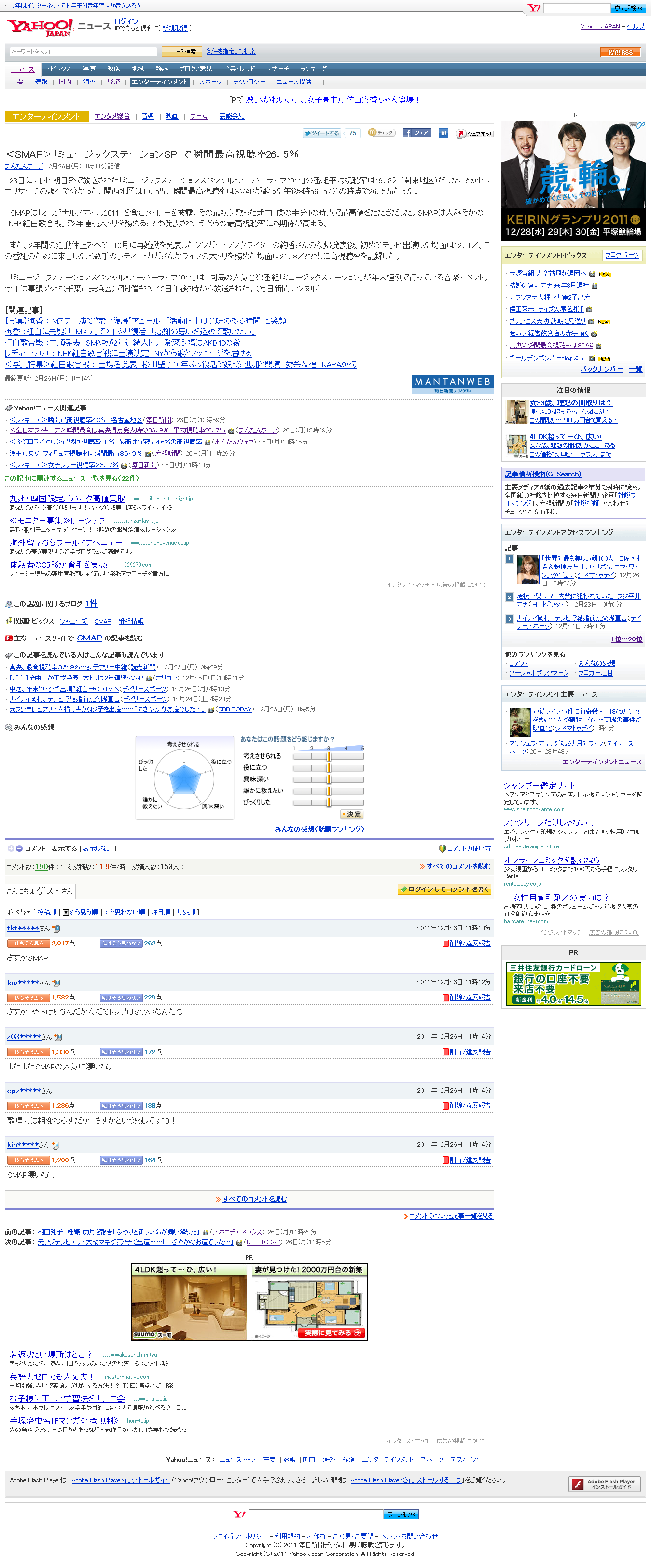
Task: Click the ranking number 1 article thumbnail photo
Action: pyautogui.click(x=527, y=569)
